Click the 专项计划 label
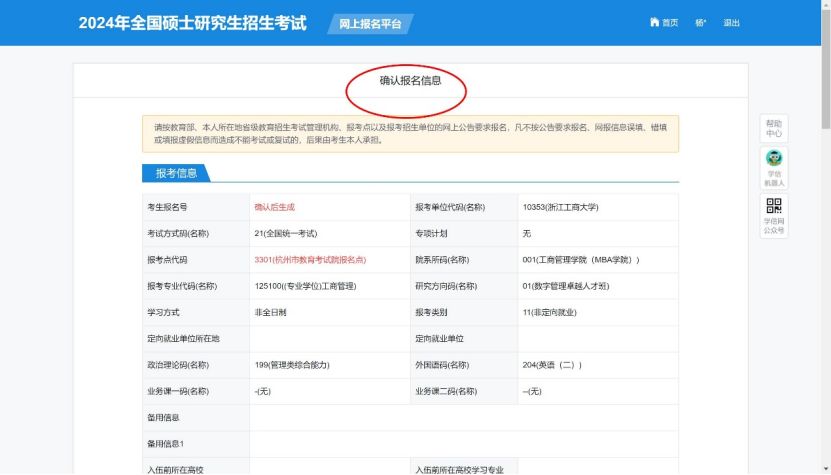Viewport: 831px width, 475px height. point(431,233)
